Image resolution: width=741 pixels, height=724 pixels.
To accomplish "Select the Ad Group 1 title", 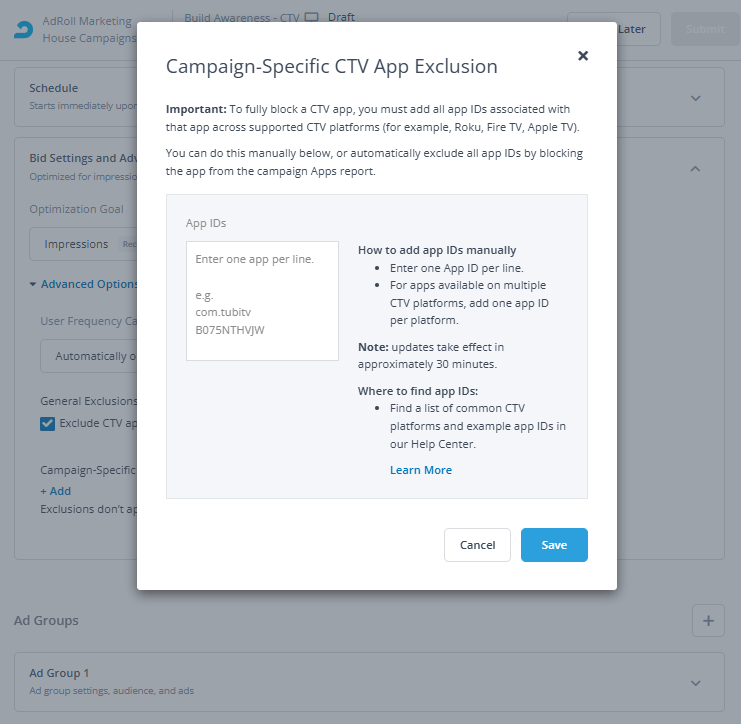I will pos(59,673).
